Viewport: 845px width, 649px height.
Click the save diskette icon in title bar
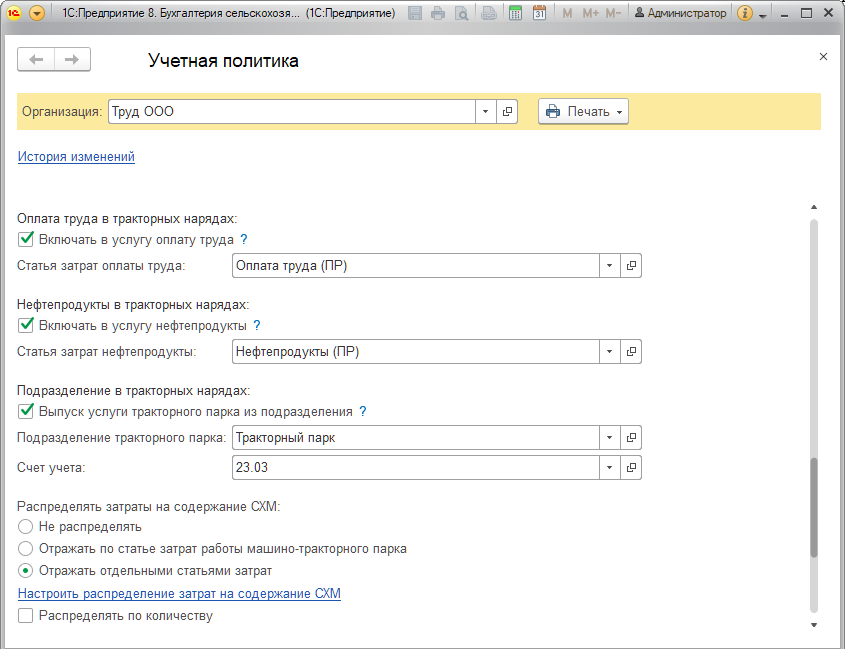pos(415,13)
